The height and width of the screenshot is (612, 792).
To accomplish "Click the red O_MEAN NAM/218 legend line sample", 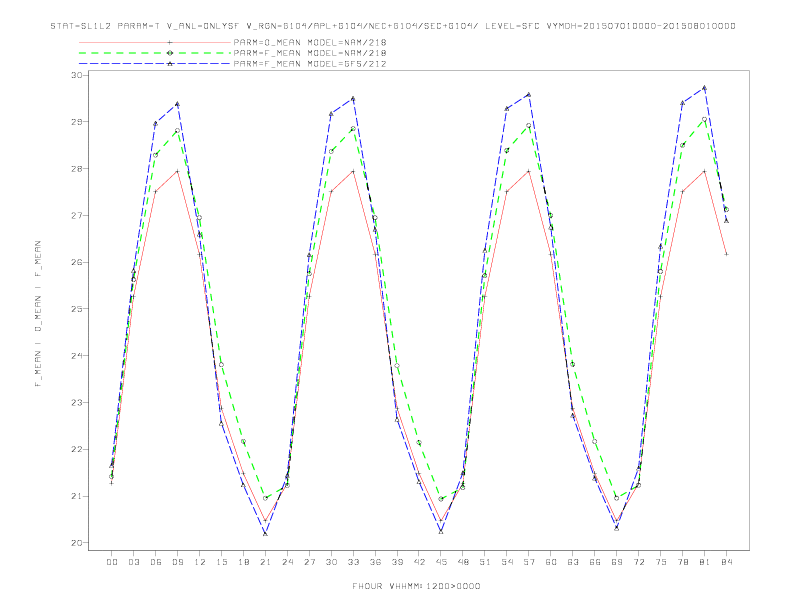I will 155,42.
